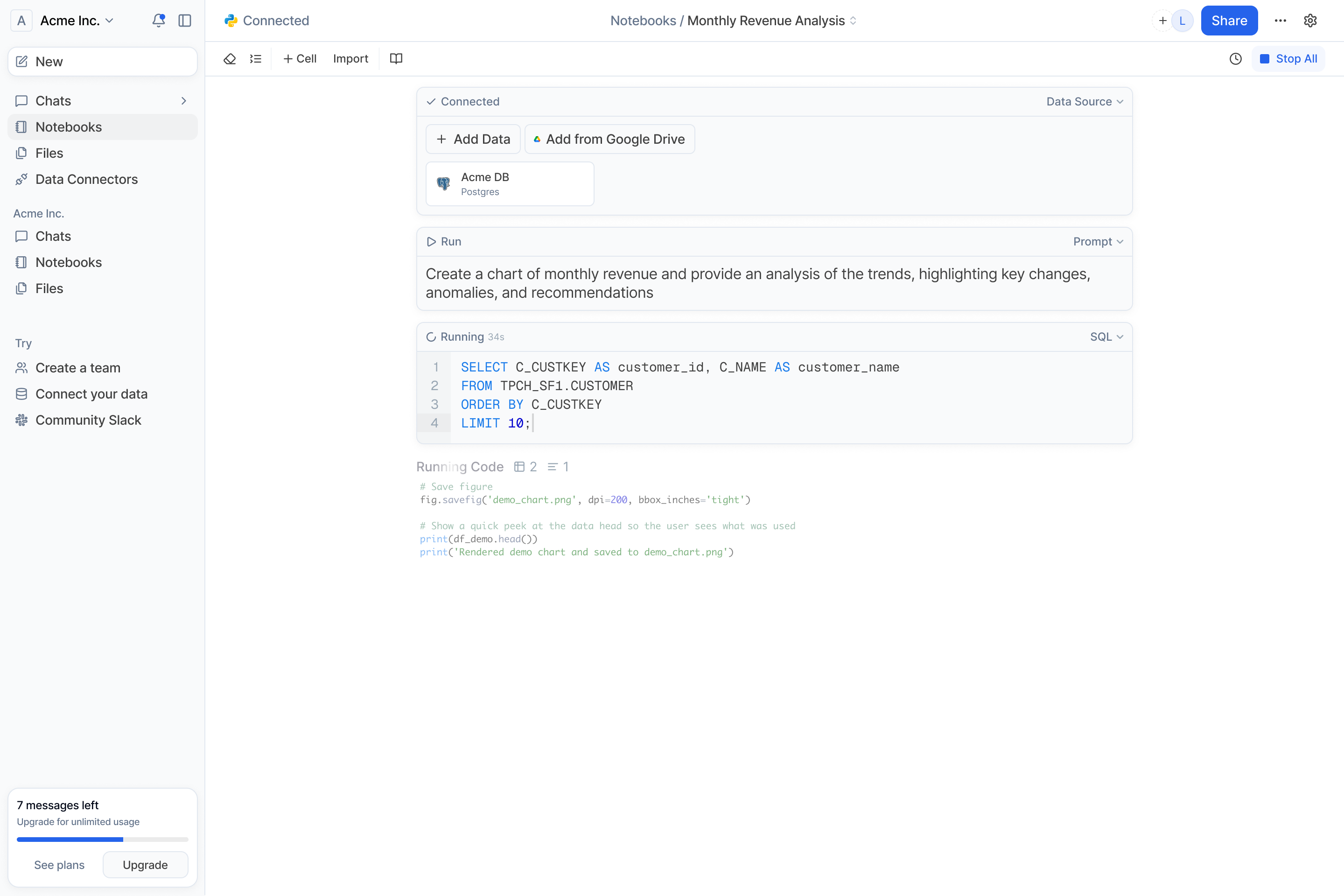Run the prompt cell
This screenshot has height=896, width=1344.
pos(444,242)
